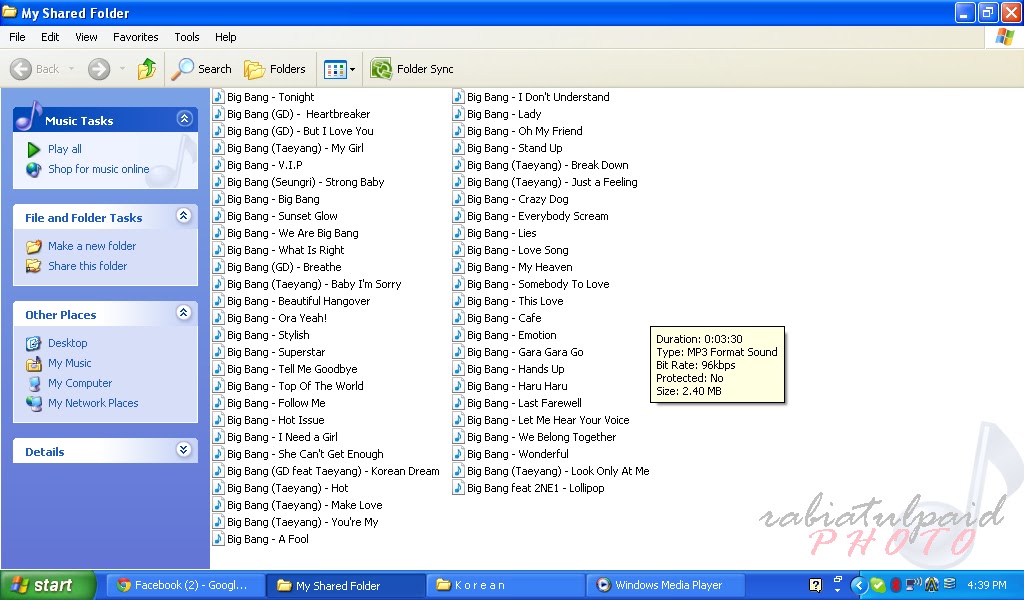The height and width of the screenshot is (600, 1024).
Task: Expand the Details panel
Action: click(184, 450)
